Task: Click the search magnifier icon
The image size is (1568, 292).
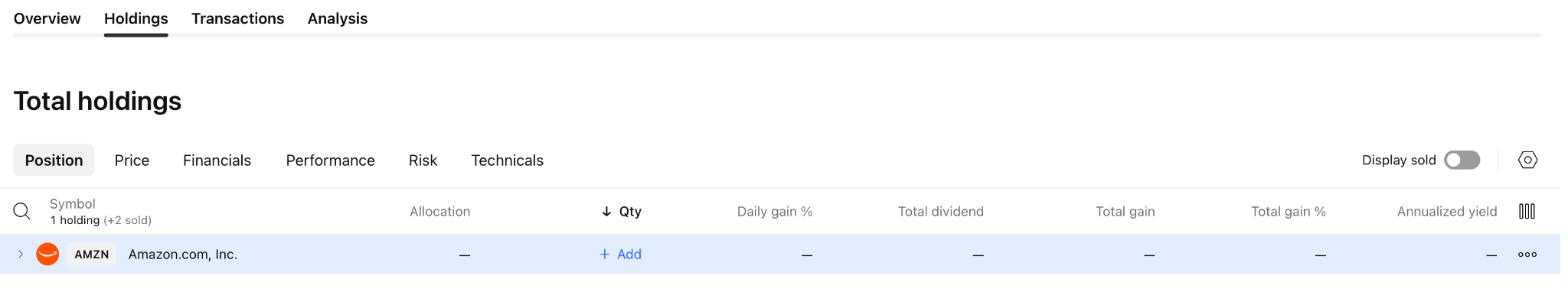Action: point(22,212)
